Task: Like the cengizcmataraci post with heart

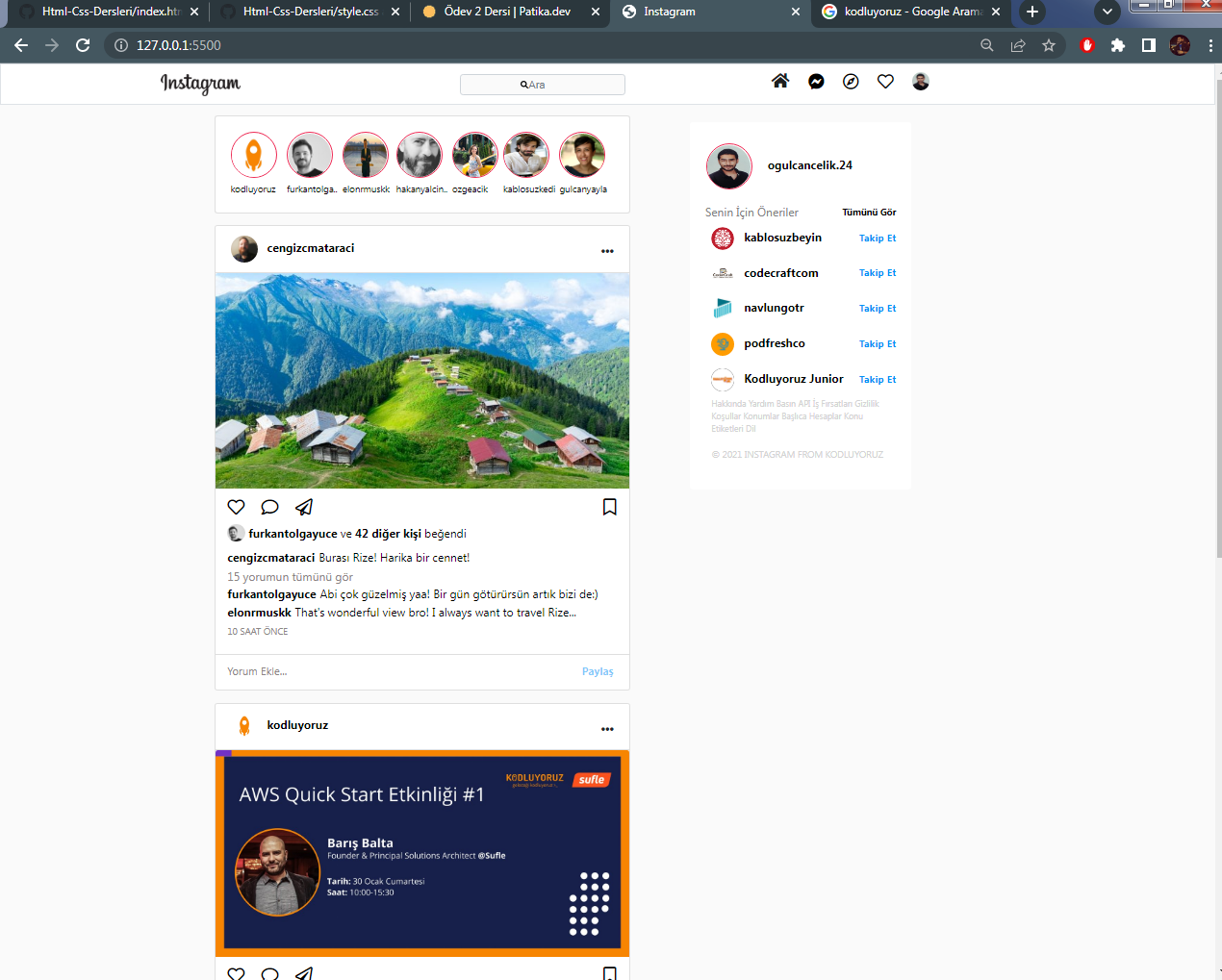Action: [x=236, y=507]
